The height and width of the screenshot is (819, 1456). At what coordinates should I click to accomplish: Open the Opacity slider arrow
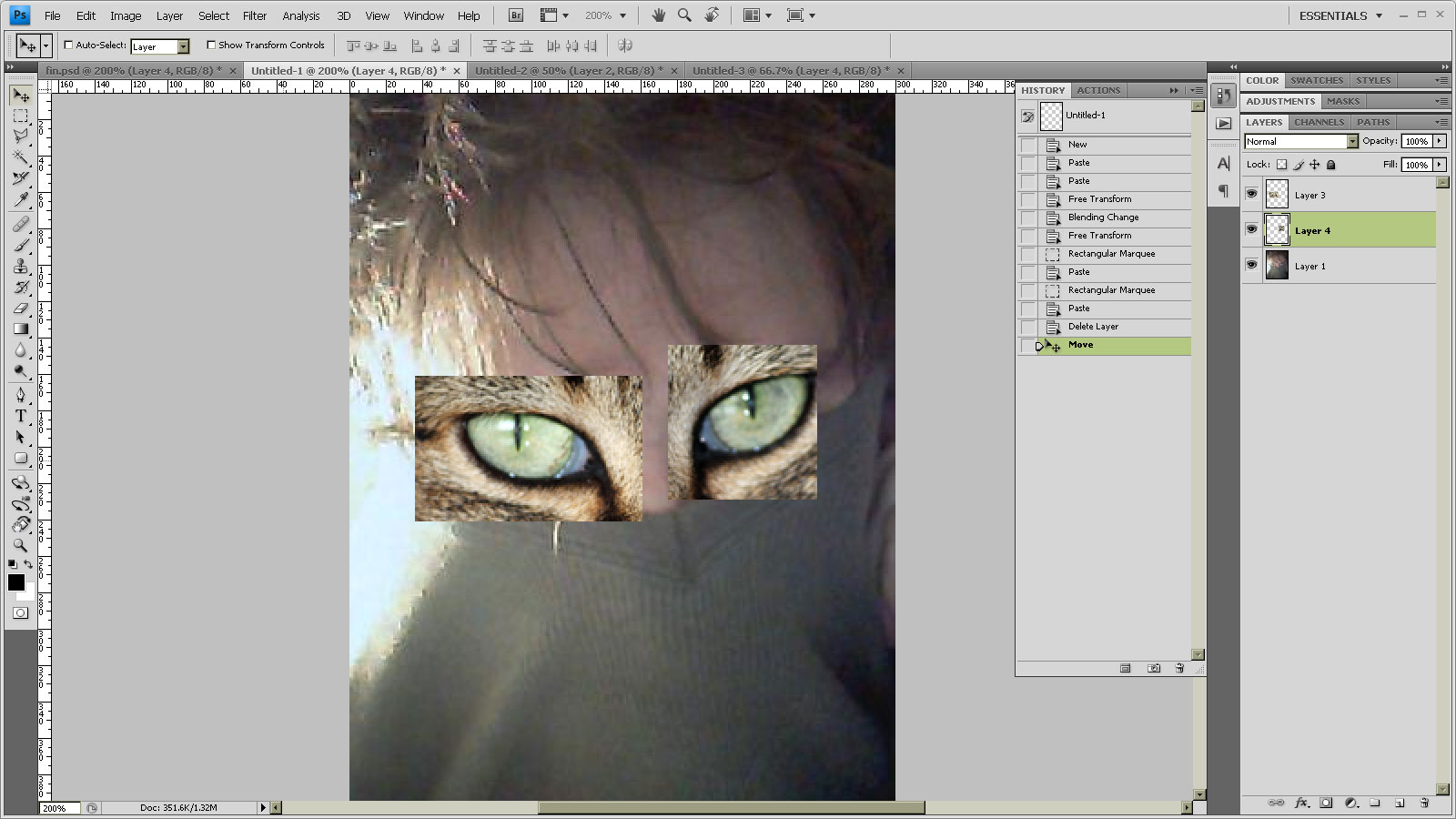(x=1440, y=141)
